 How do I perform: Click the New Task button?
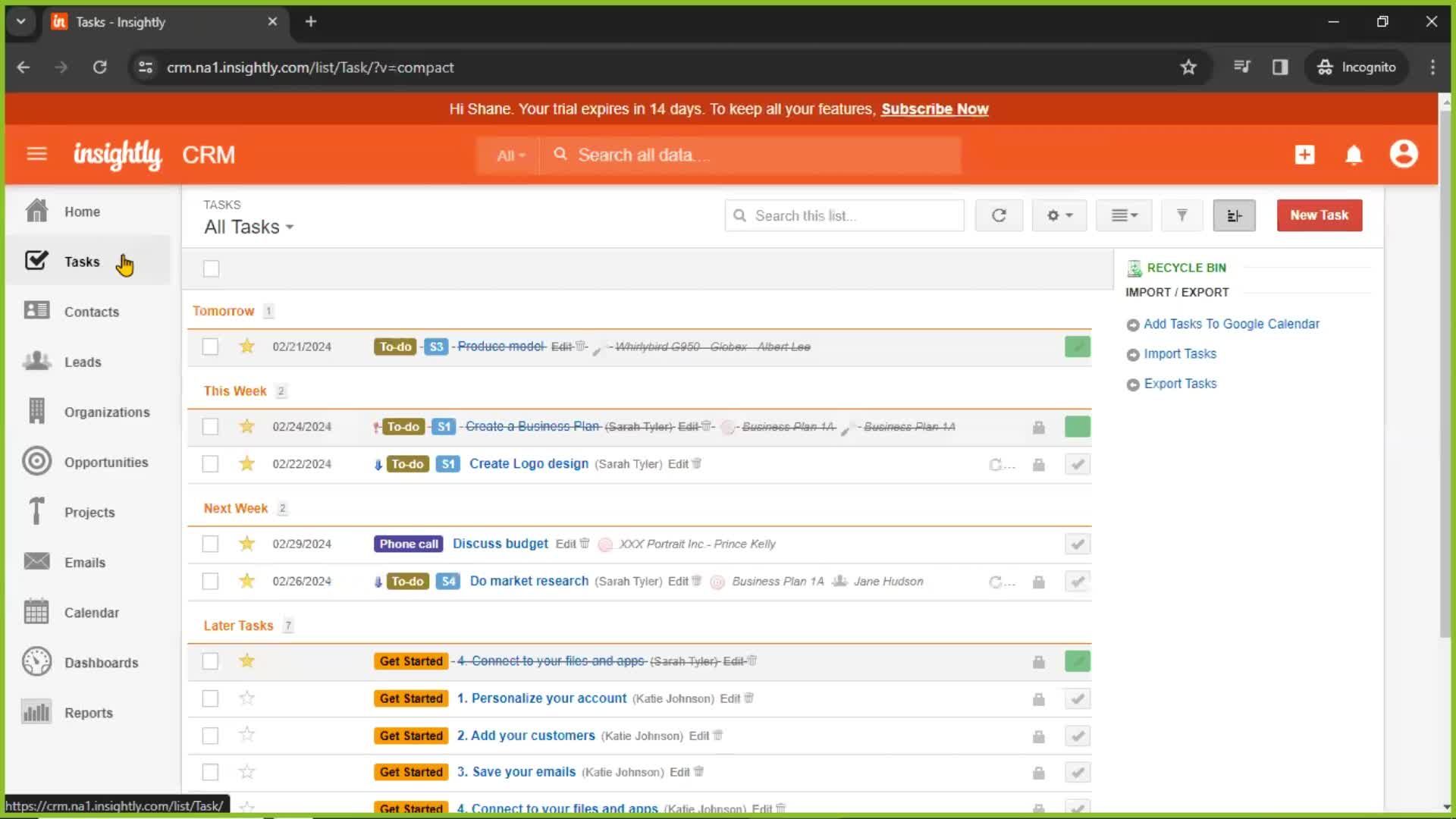(1319, 215)
